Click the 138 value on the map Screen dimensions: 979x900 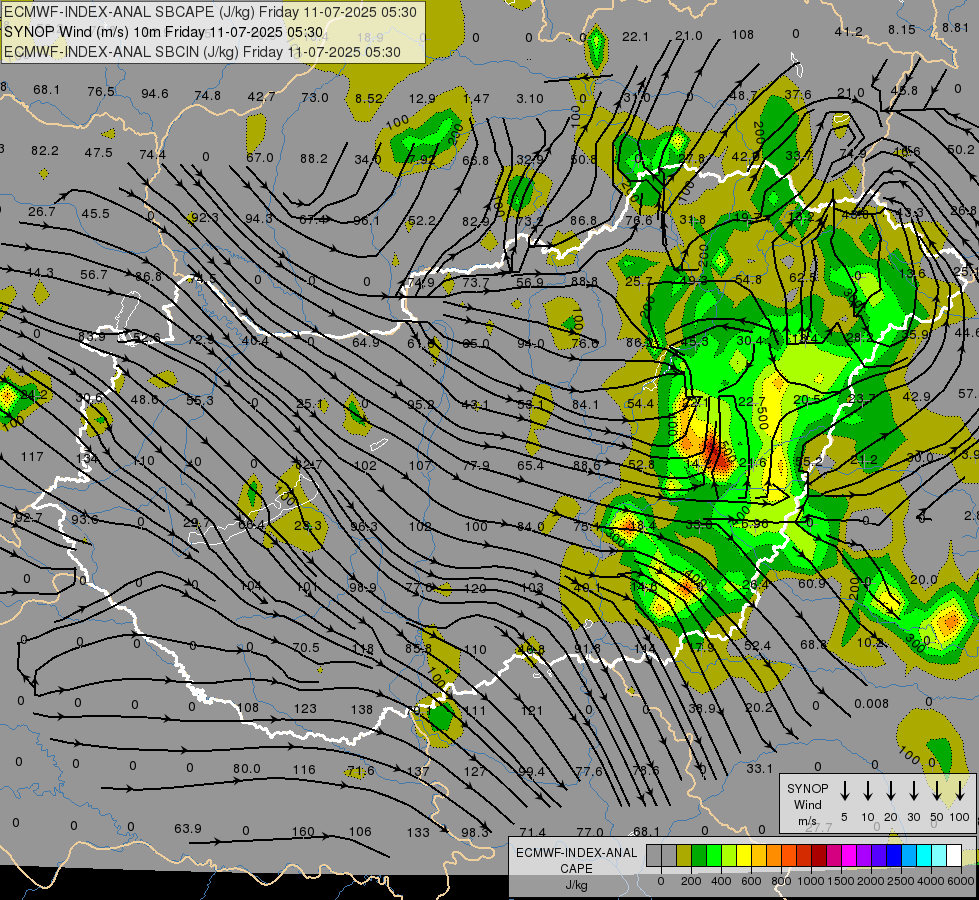point(362,710)
